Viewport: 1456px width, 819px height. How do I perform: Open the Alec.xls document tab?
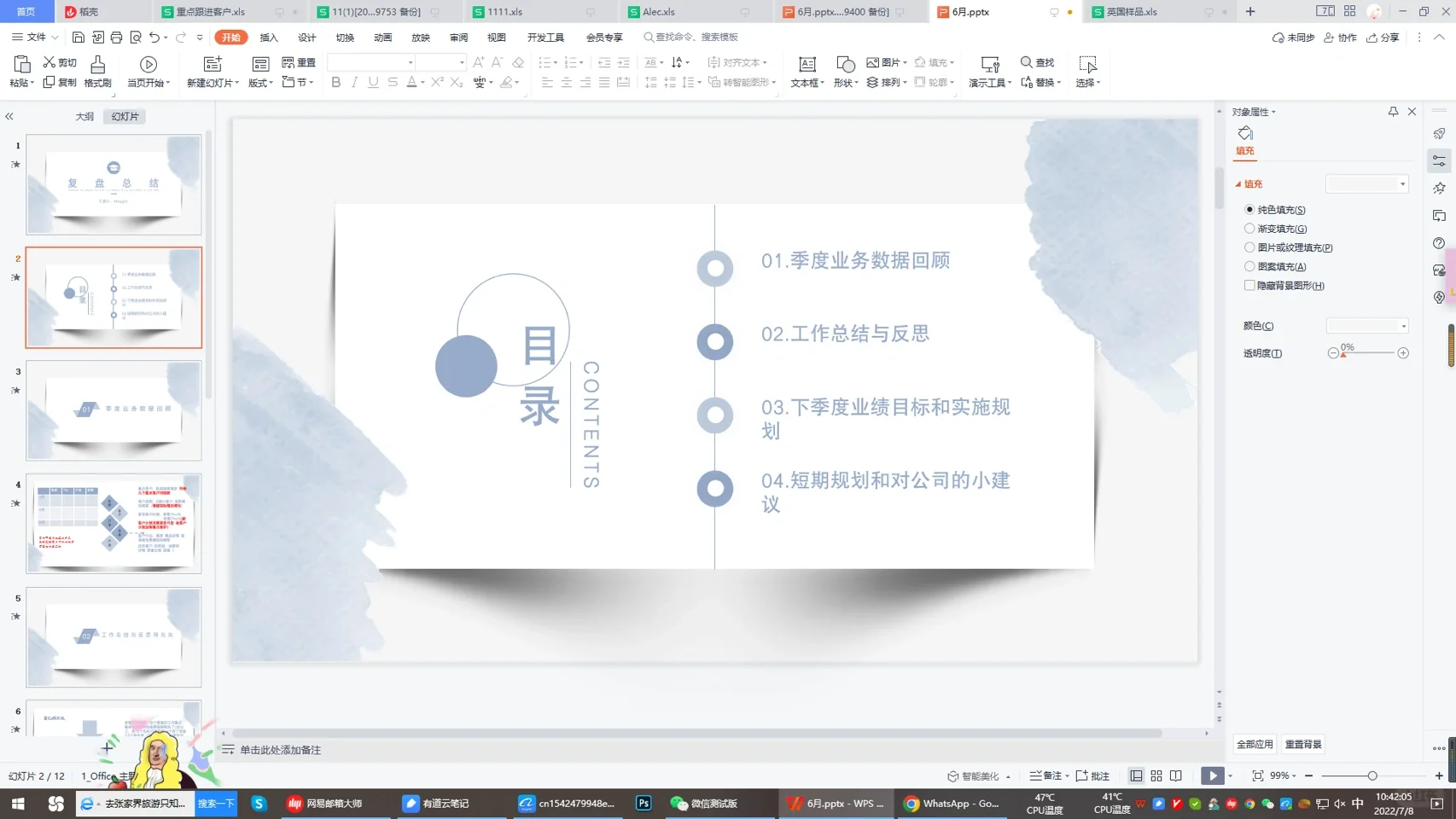coord(658,12)
